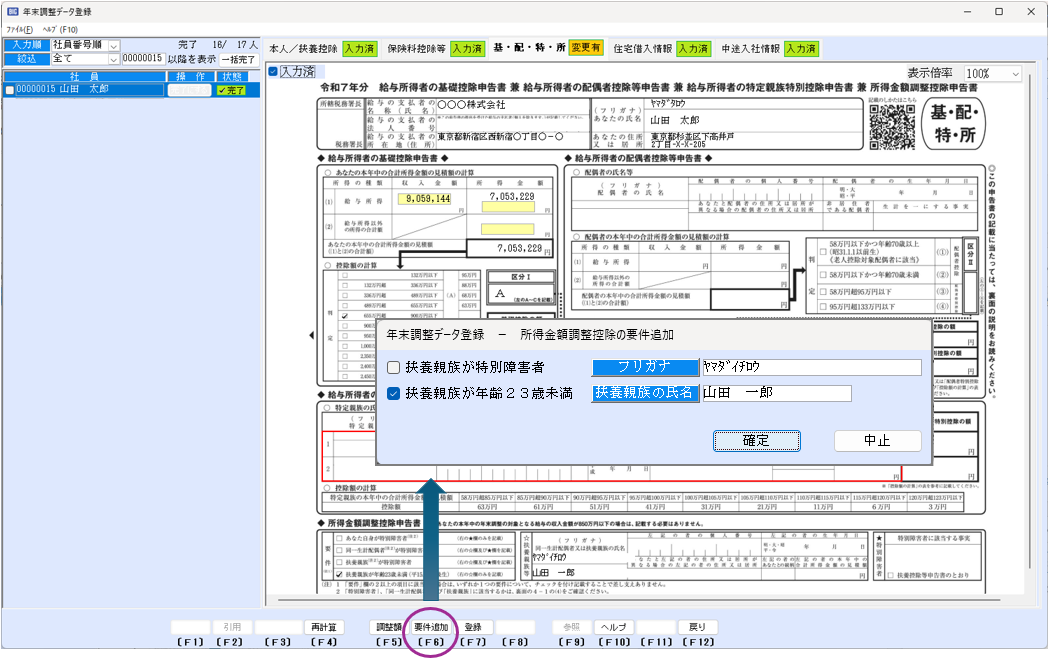Uncheck 扶養親族が年齢23歳未満 checkbox
This screenshot has width=1050, height=660.
[x=394, y=394]
